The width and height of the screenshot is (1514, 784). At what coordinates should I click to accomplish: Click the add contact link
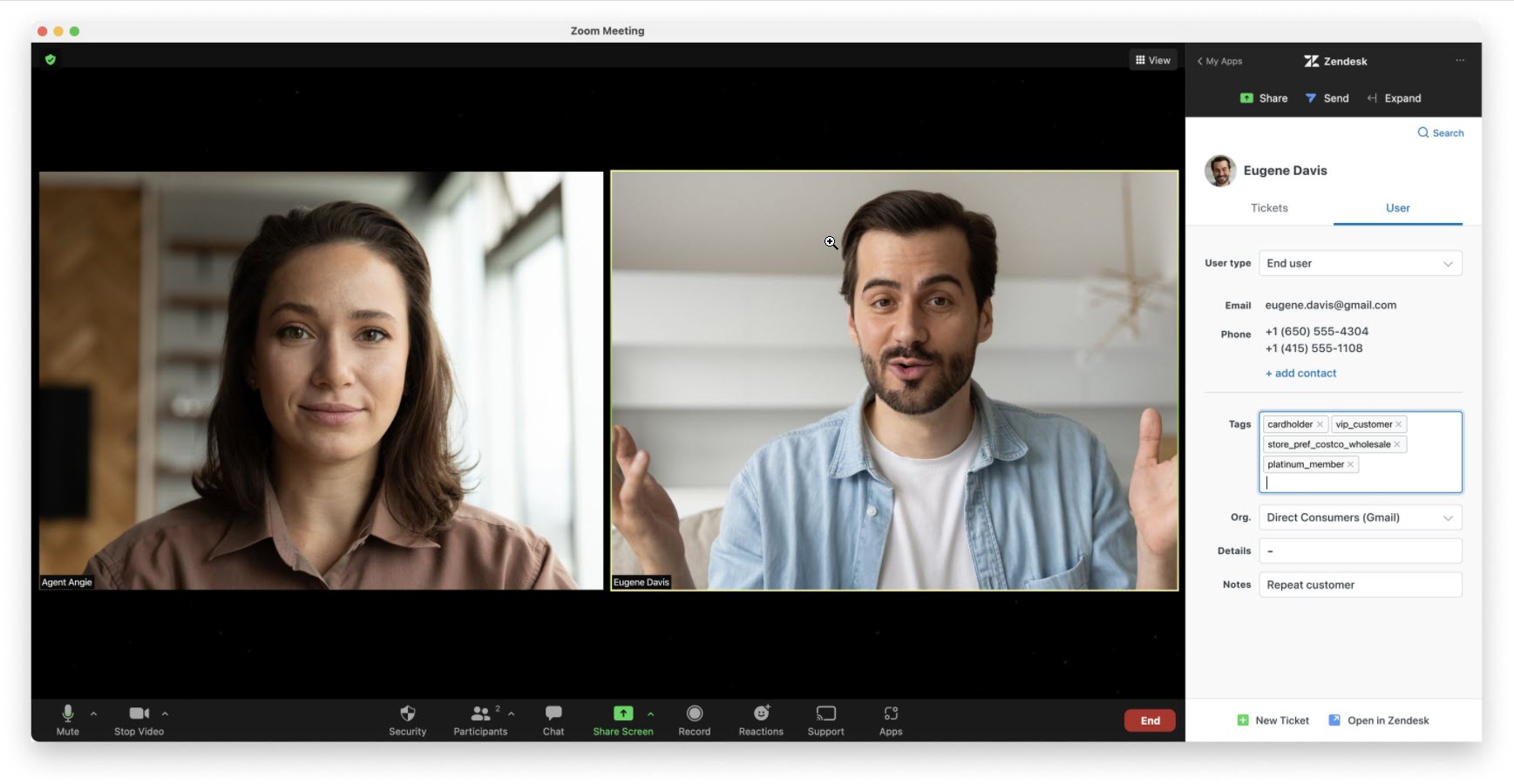point(1300,373)
